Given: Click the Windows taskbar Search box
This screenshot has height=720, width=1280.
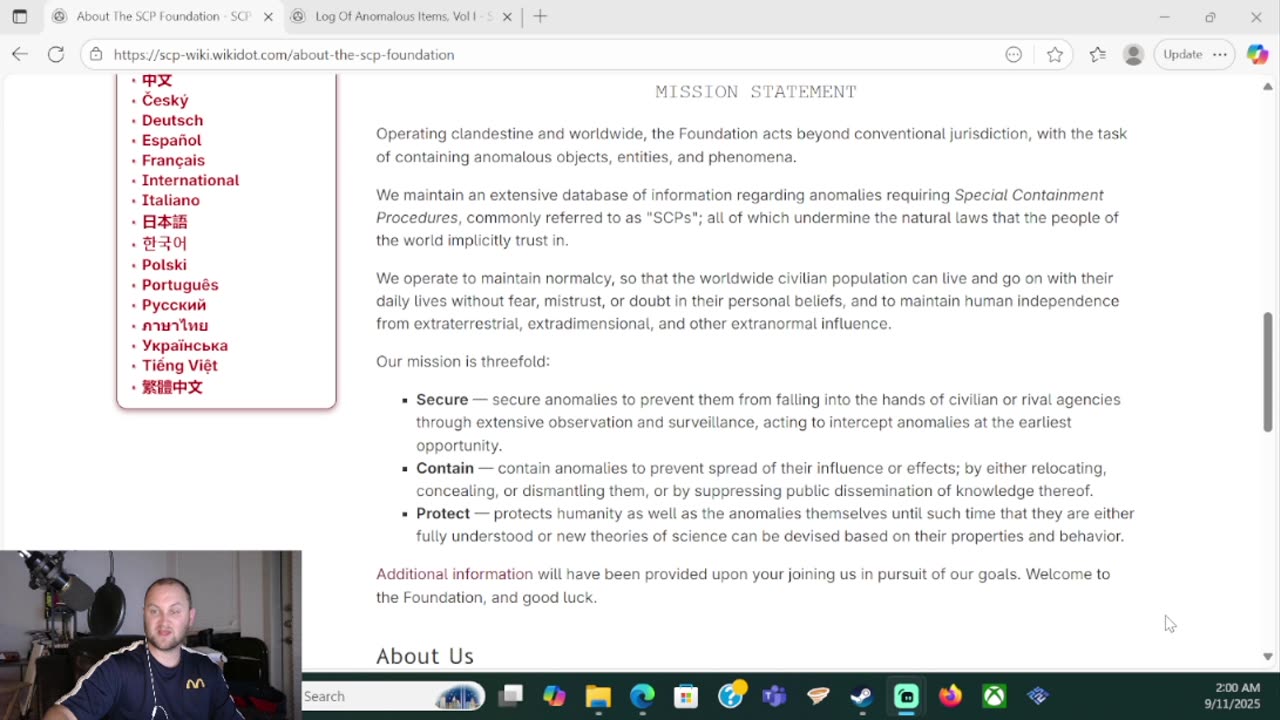Looking at the screenshot, I should [394, 696].
